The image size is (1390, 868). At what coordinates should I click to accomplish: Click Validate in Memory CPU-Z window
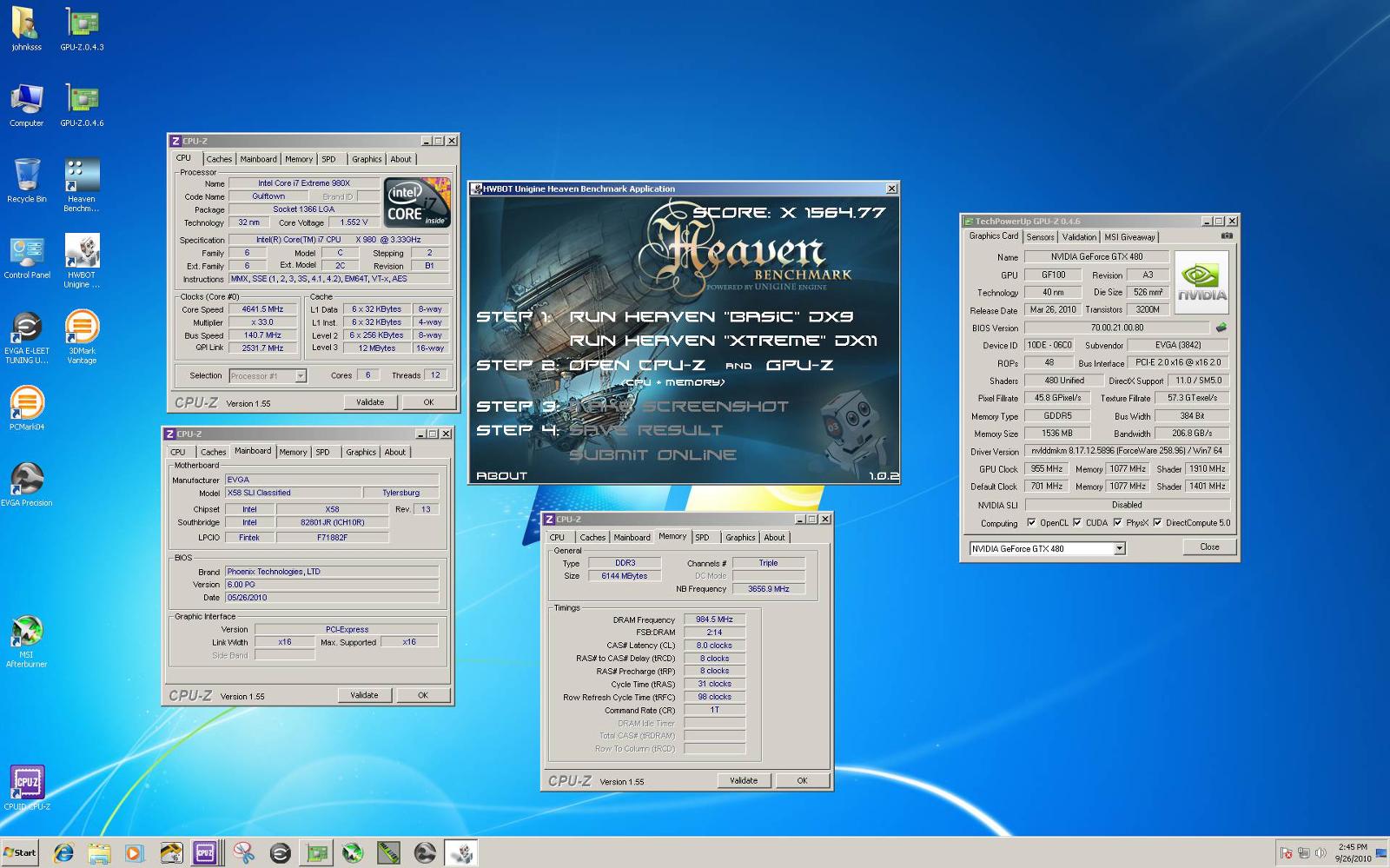(x=744, y=780)
